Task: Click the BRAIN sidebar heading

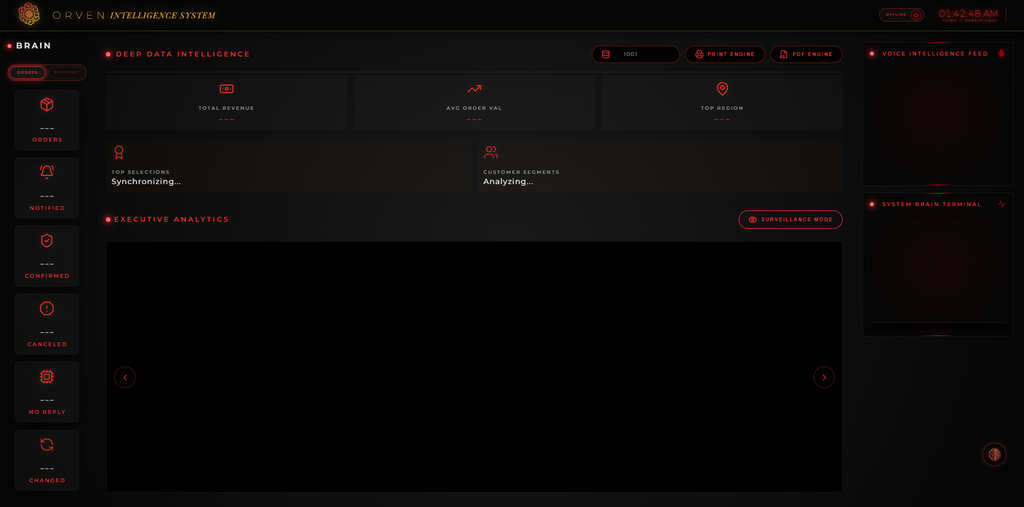Action: [x=33, y=46]
